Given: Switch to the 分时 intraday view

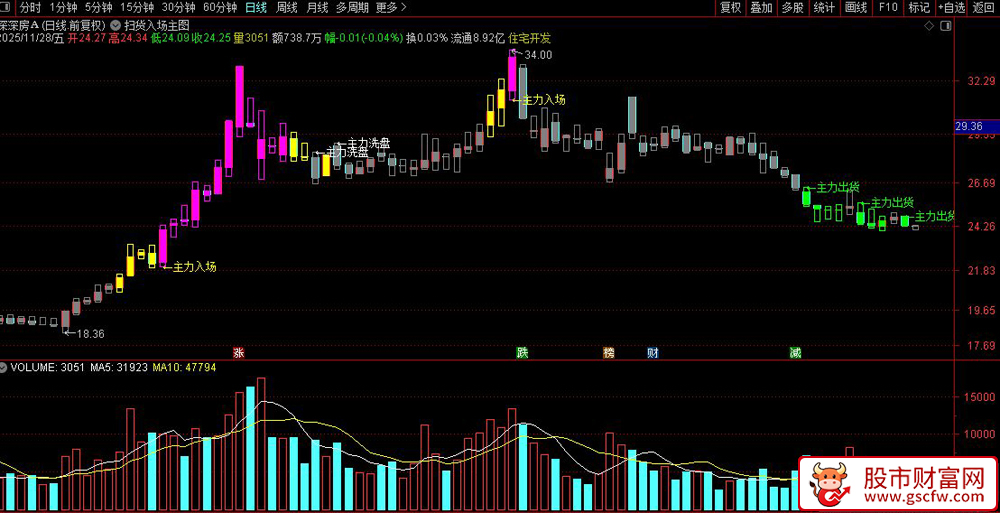Looking at the screenshot, I should [x=30, y=8].
